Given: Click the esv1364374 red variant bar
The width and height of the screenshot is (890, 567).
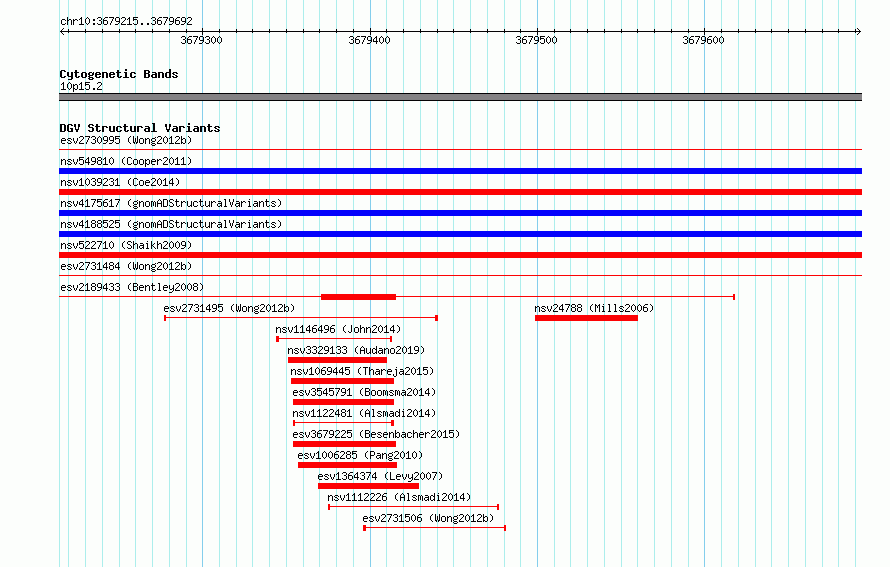Looking at the screenshot, I should 368,486.
